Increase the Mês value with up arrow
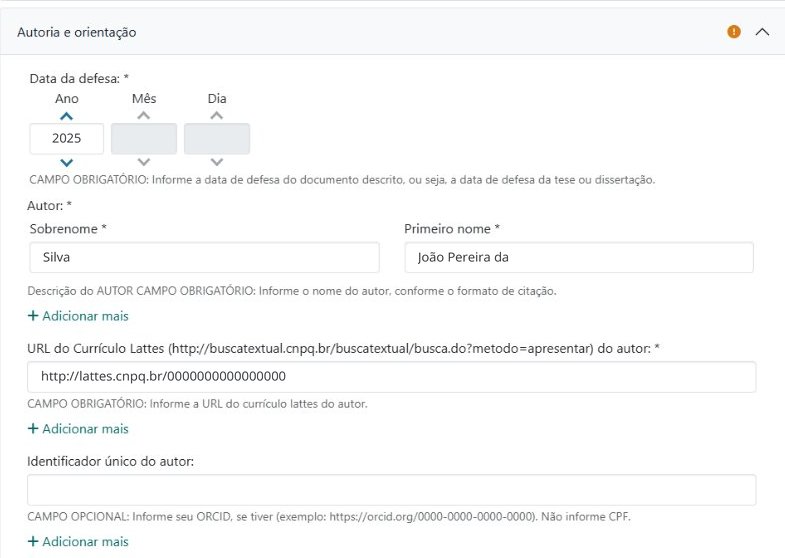 144,116
